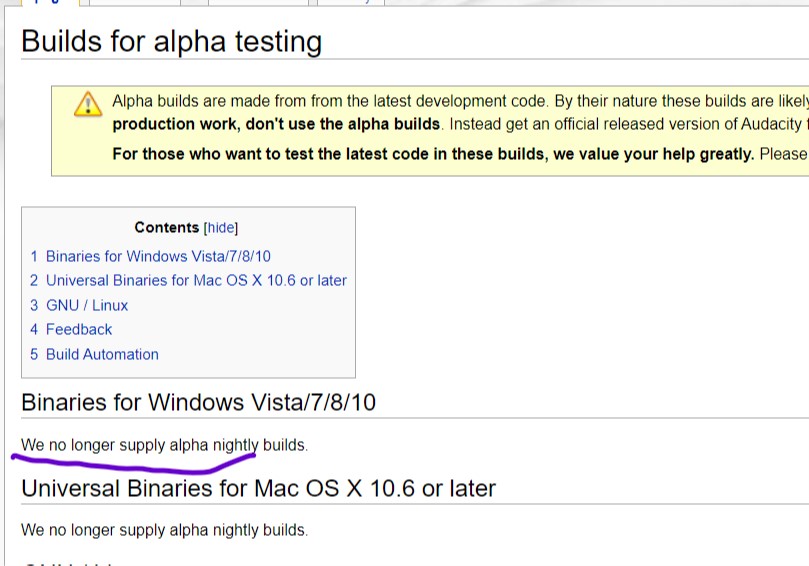Viewport: 809px width, 566px height.
Task: Click the nightly builds sentence under Mac heading
Action: tap(165, 530)
